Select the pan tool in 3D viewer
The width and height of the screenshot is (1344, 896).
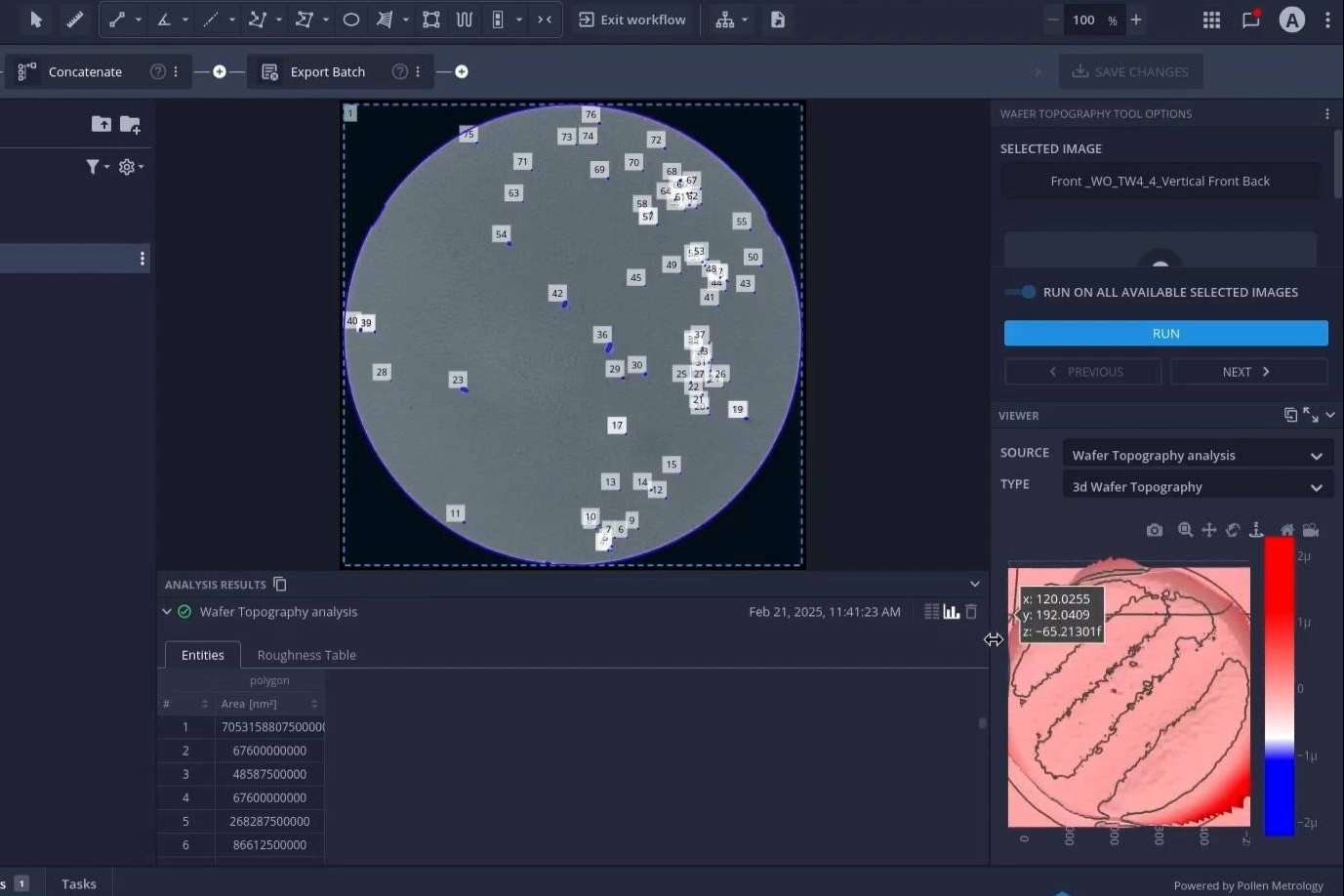[x=1209, y=530]
